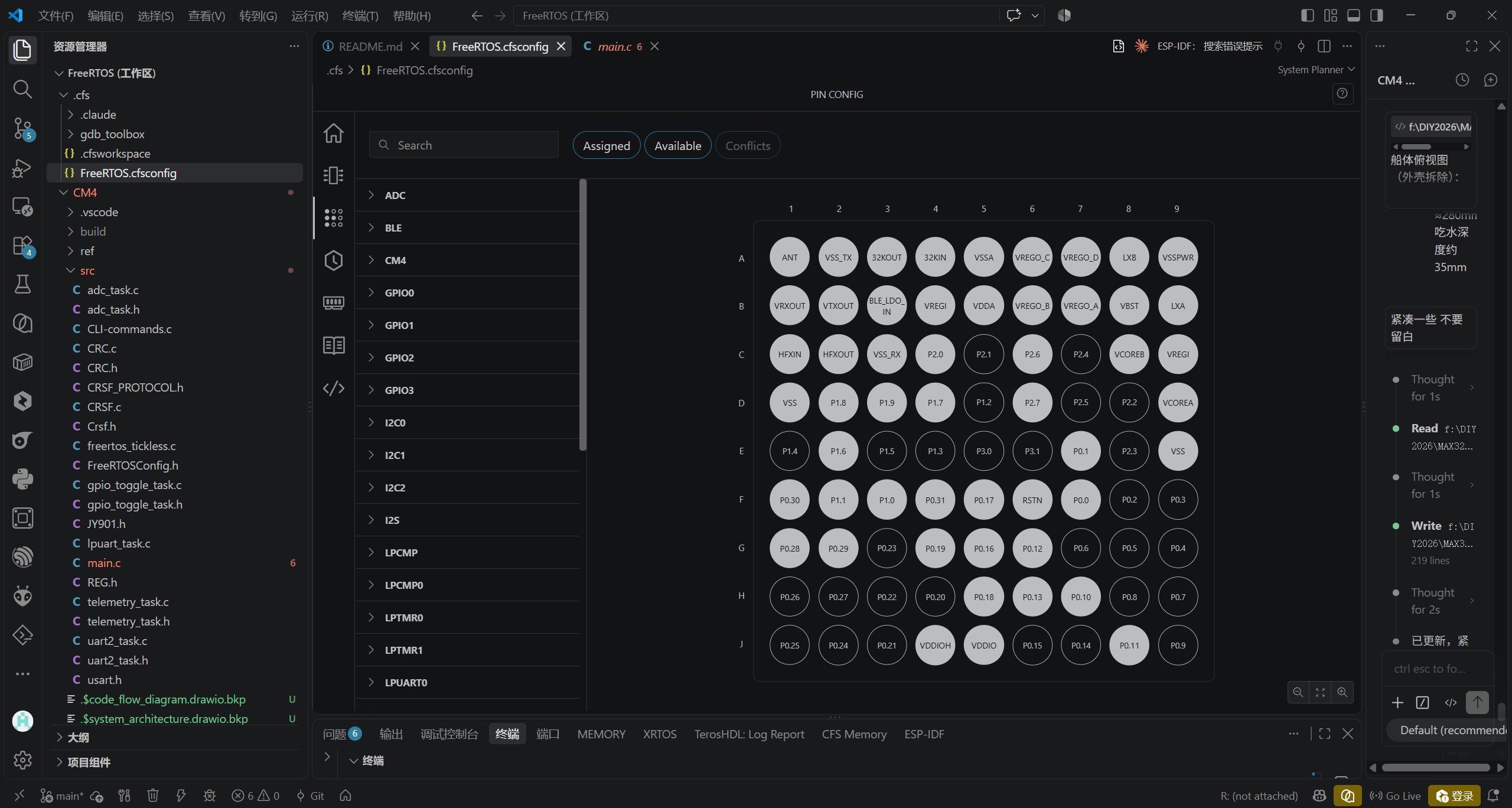Start a new chat session

click(x=1491, y=80)
